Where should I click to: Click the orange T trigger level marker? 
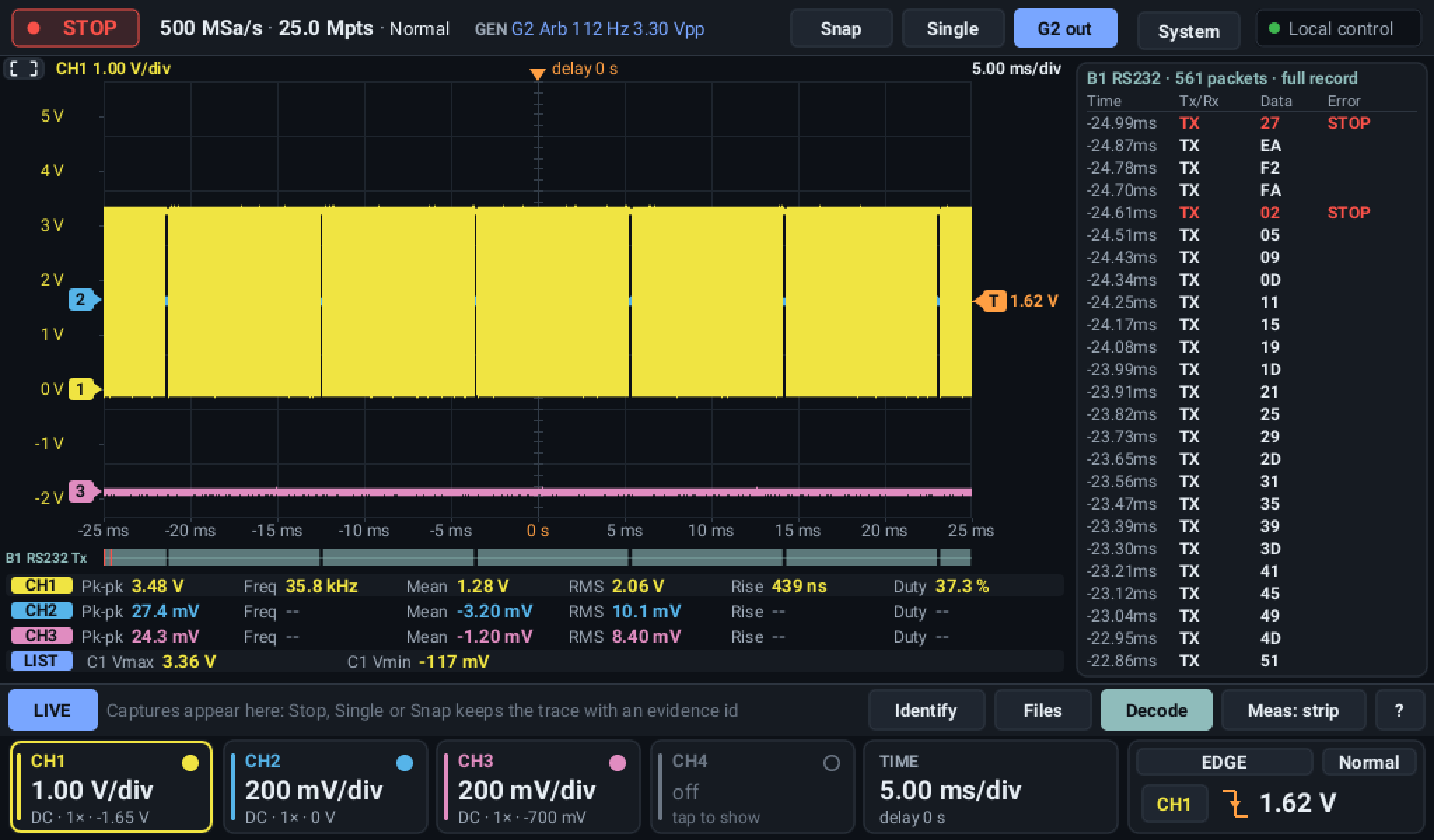991,301
